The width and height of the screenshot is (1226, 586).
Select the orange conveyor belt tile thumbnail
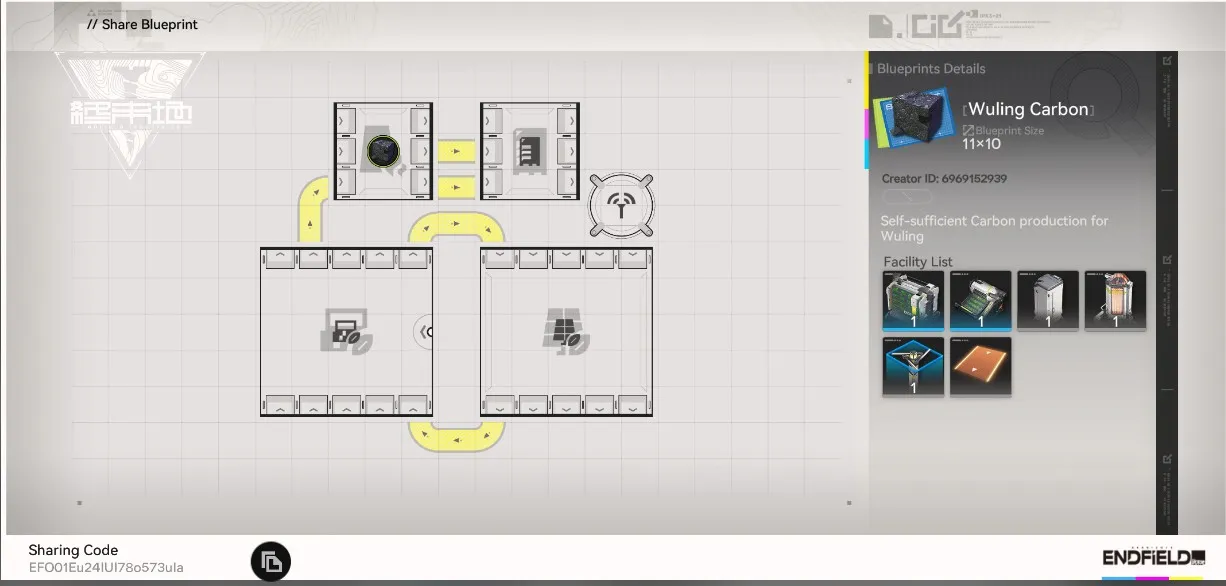click(x=980, y=366)
